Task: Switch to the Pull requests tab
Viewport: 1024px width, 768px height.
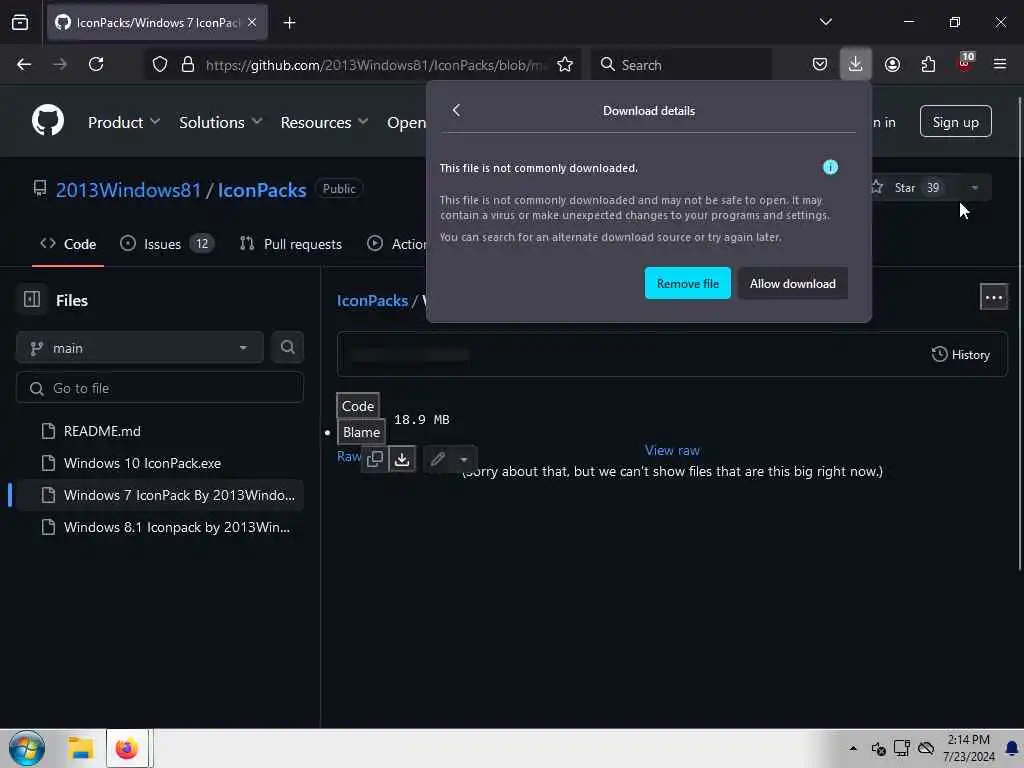Action: click(291, 244)
